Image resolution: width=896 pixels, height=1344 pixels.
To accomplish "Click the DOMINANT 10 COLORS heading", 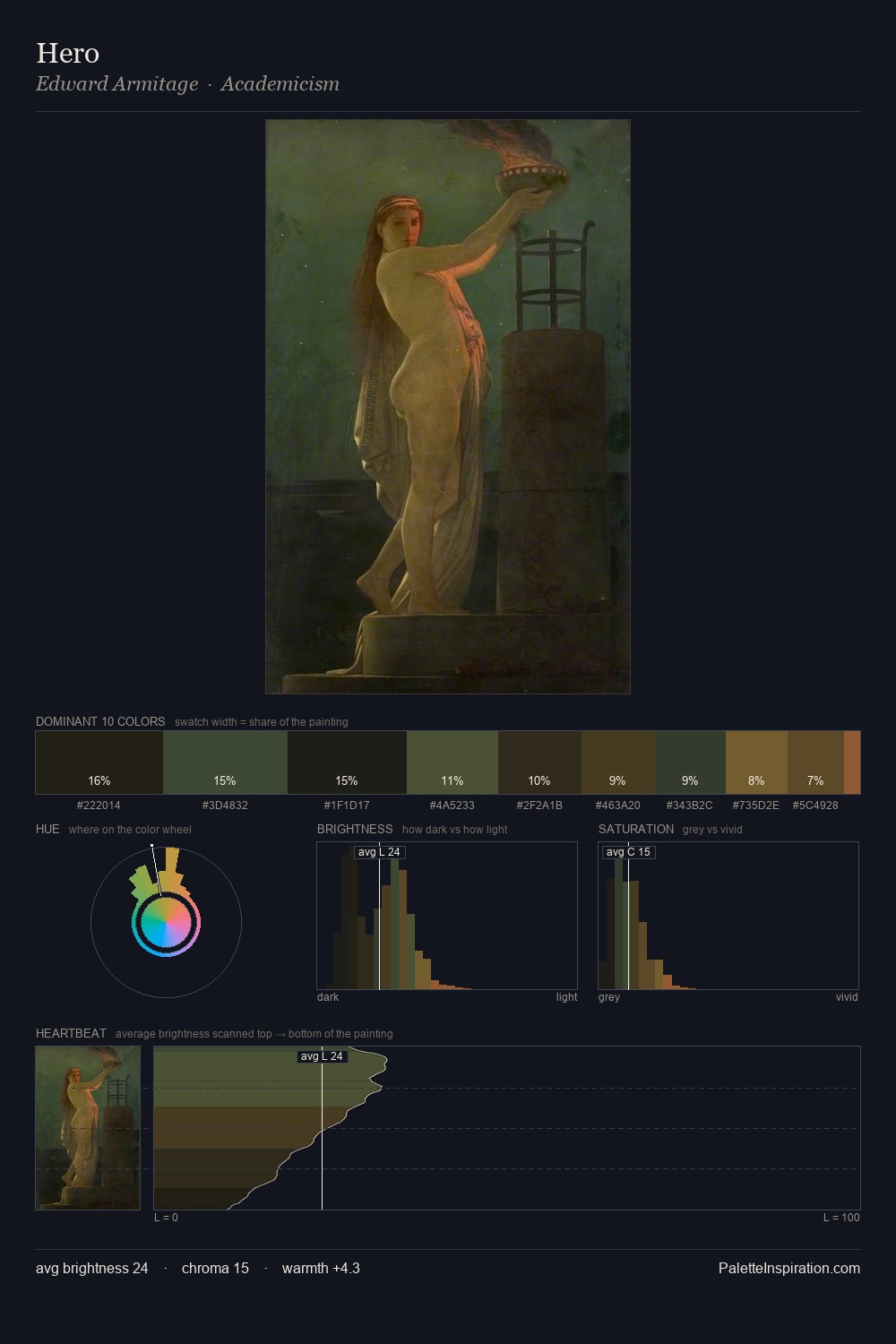I will [100, 721].
